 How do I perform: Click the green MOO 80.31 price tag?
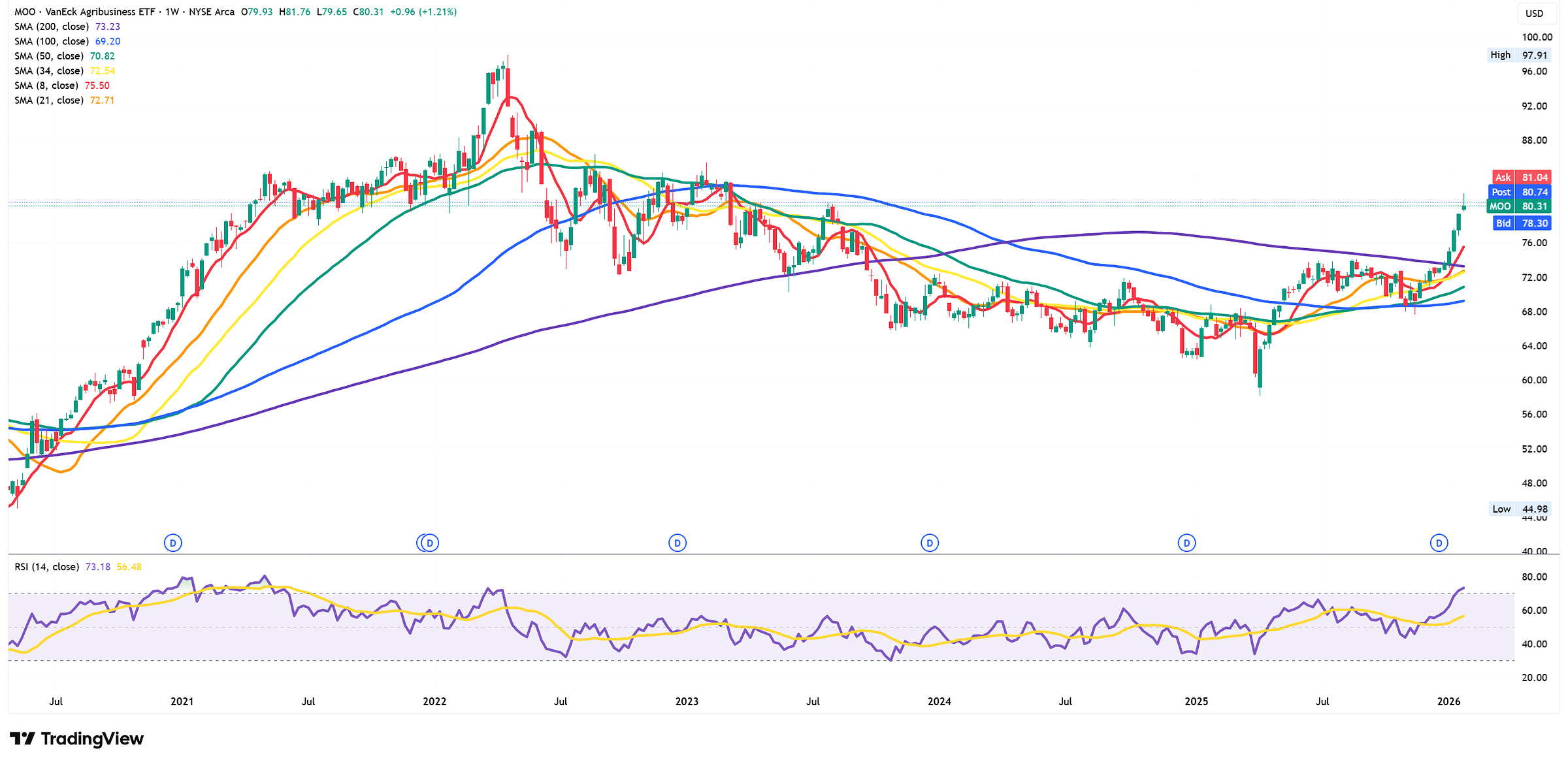(1519, 206)
